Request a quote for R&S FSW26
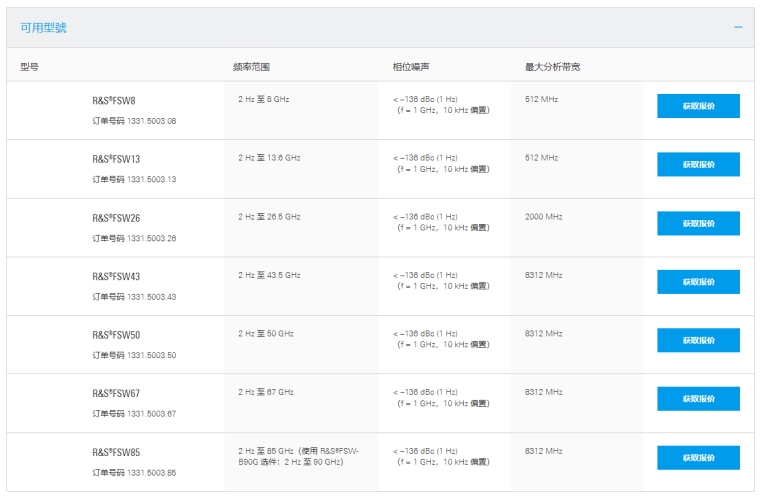 coord(698,223)
